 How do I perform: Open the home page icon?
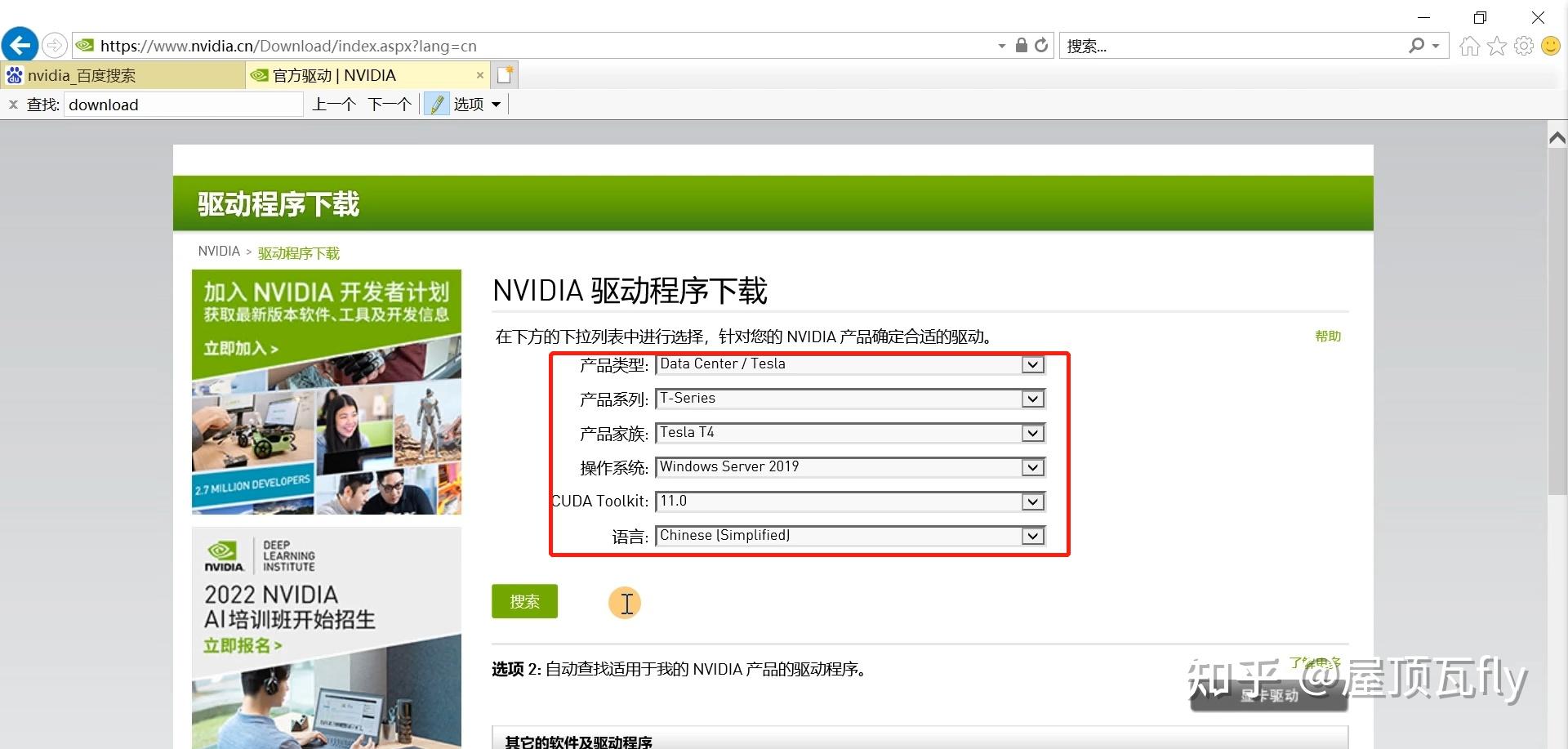[1470, 46]
